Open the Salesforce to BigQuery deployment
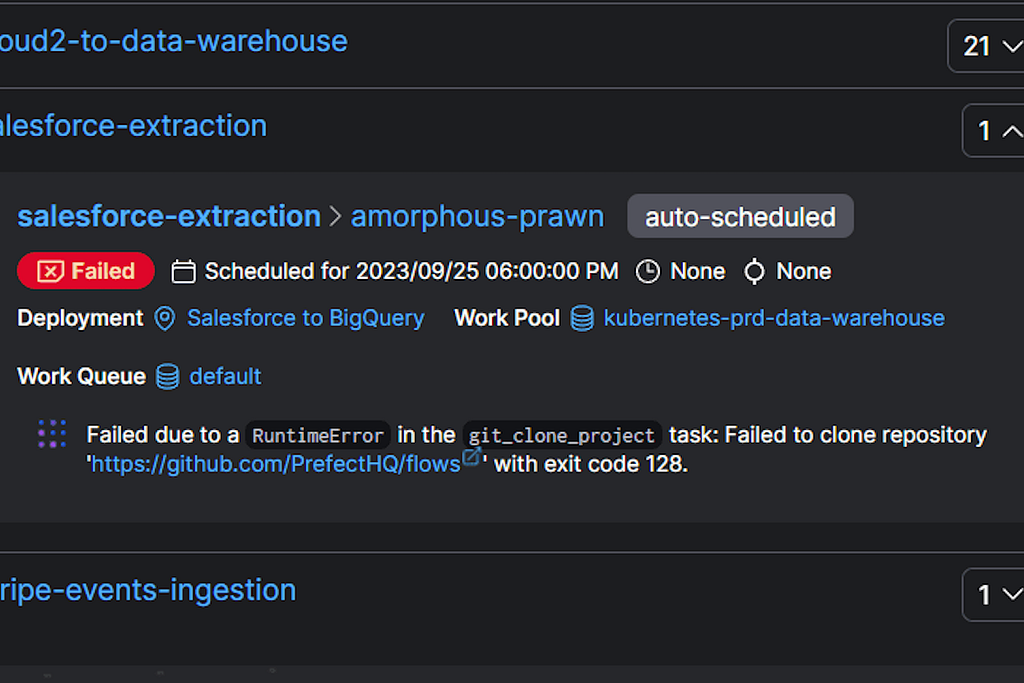 (306, 318)
